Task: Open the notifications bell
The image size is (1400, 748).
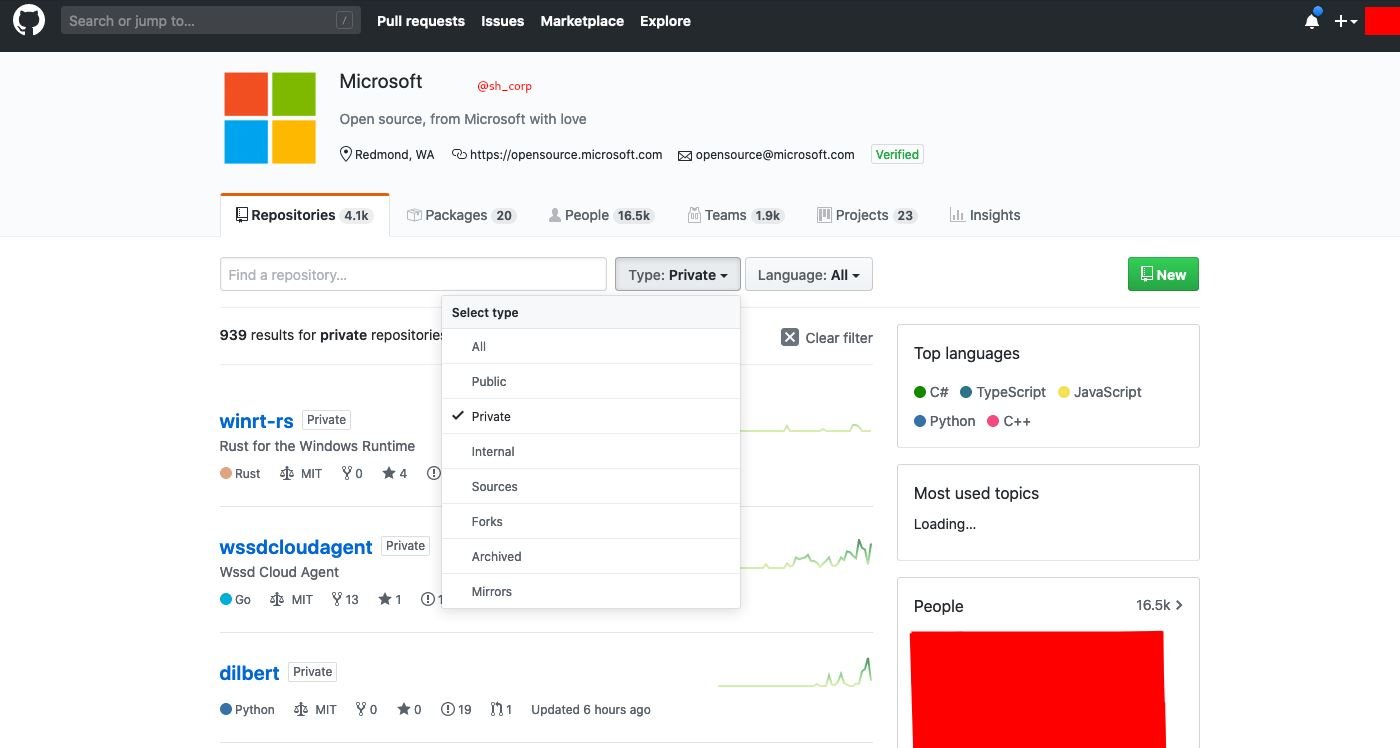Action: 1312,21
